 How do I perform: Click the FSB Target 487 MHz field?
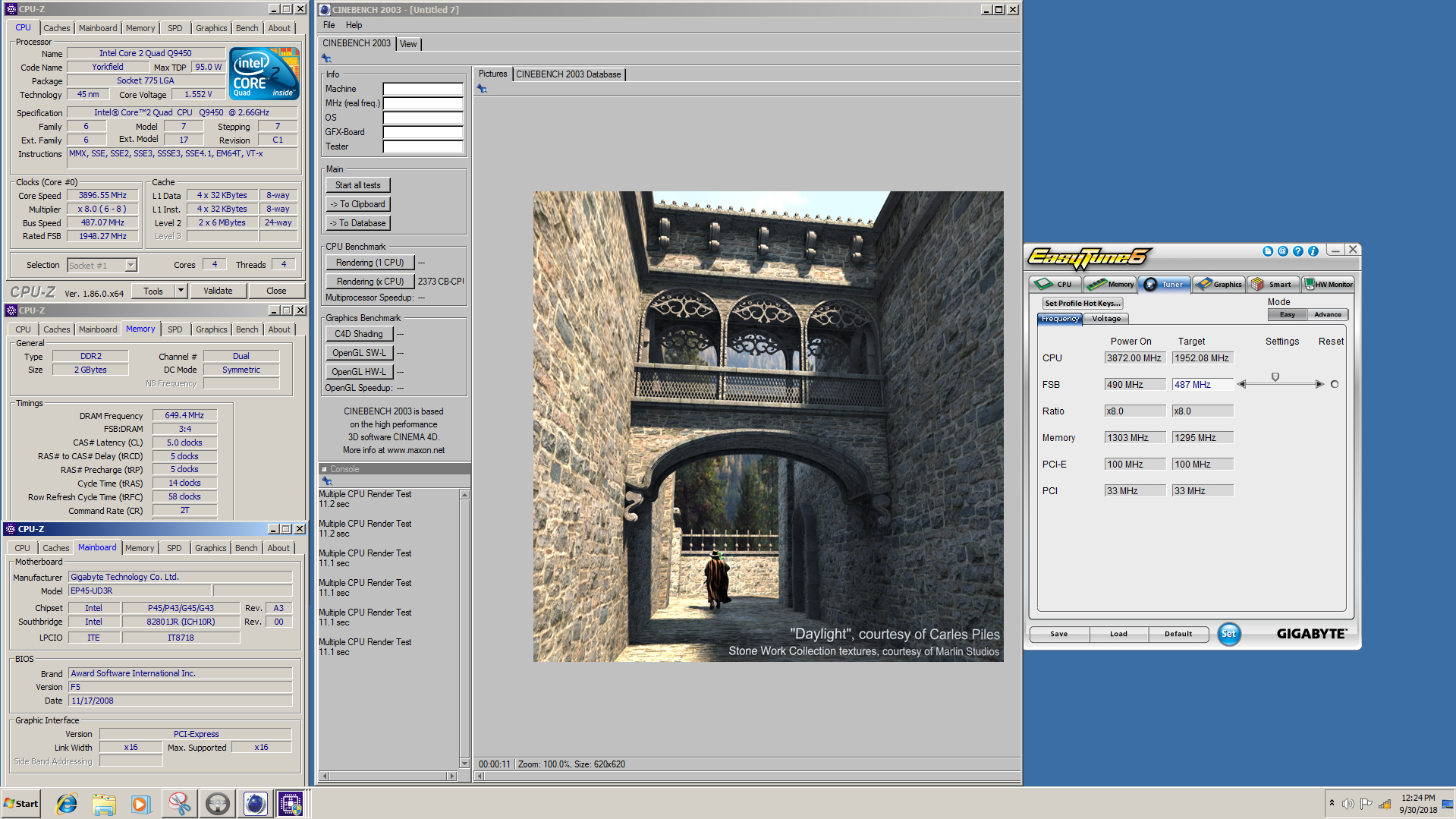(x=1203, y=385)
